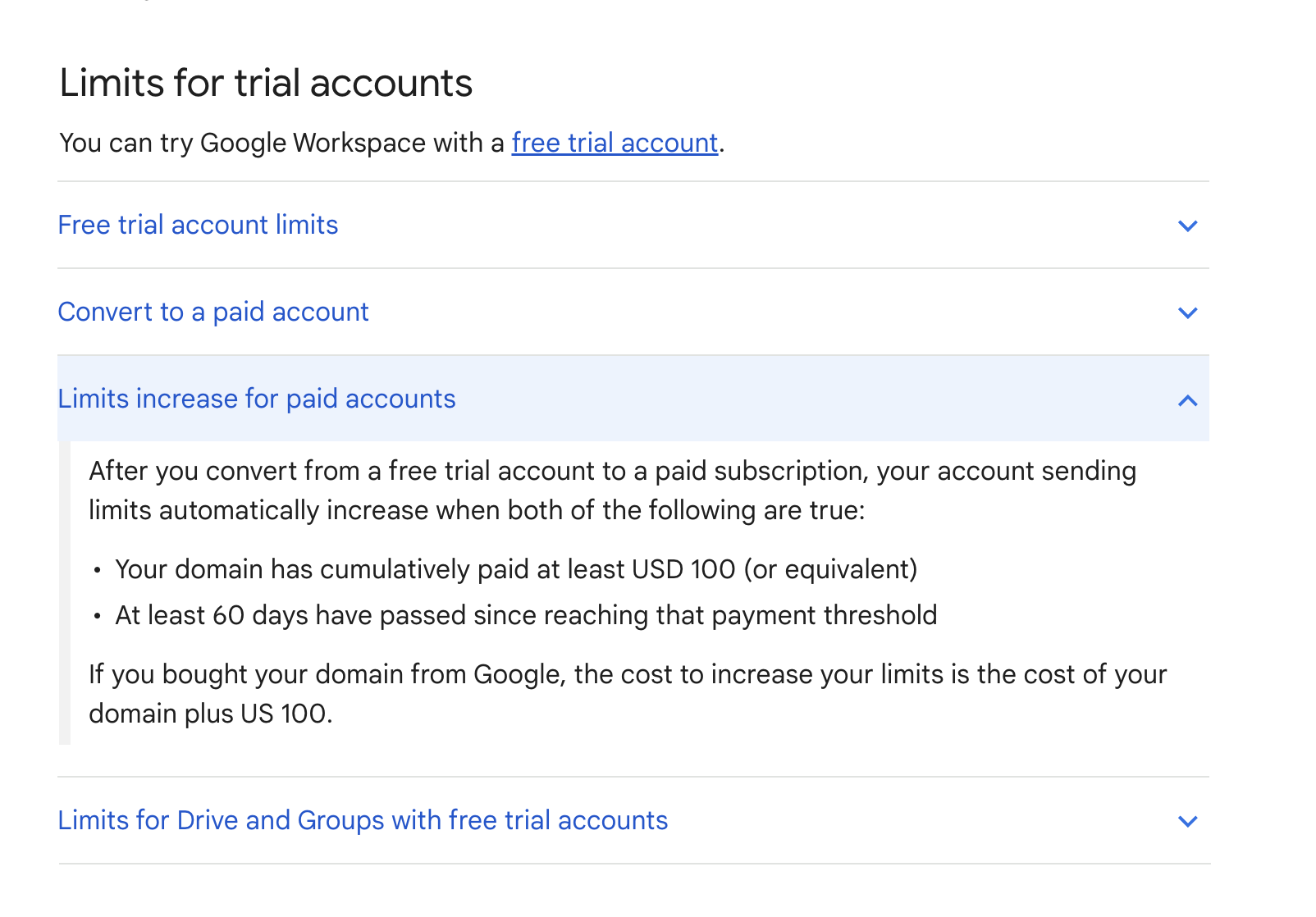Click the text 'domain plus US 100'
Image resolution: width=1316 pixels, height=917 pixels.
(210, 714)
